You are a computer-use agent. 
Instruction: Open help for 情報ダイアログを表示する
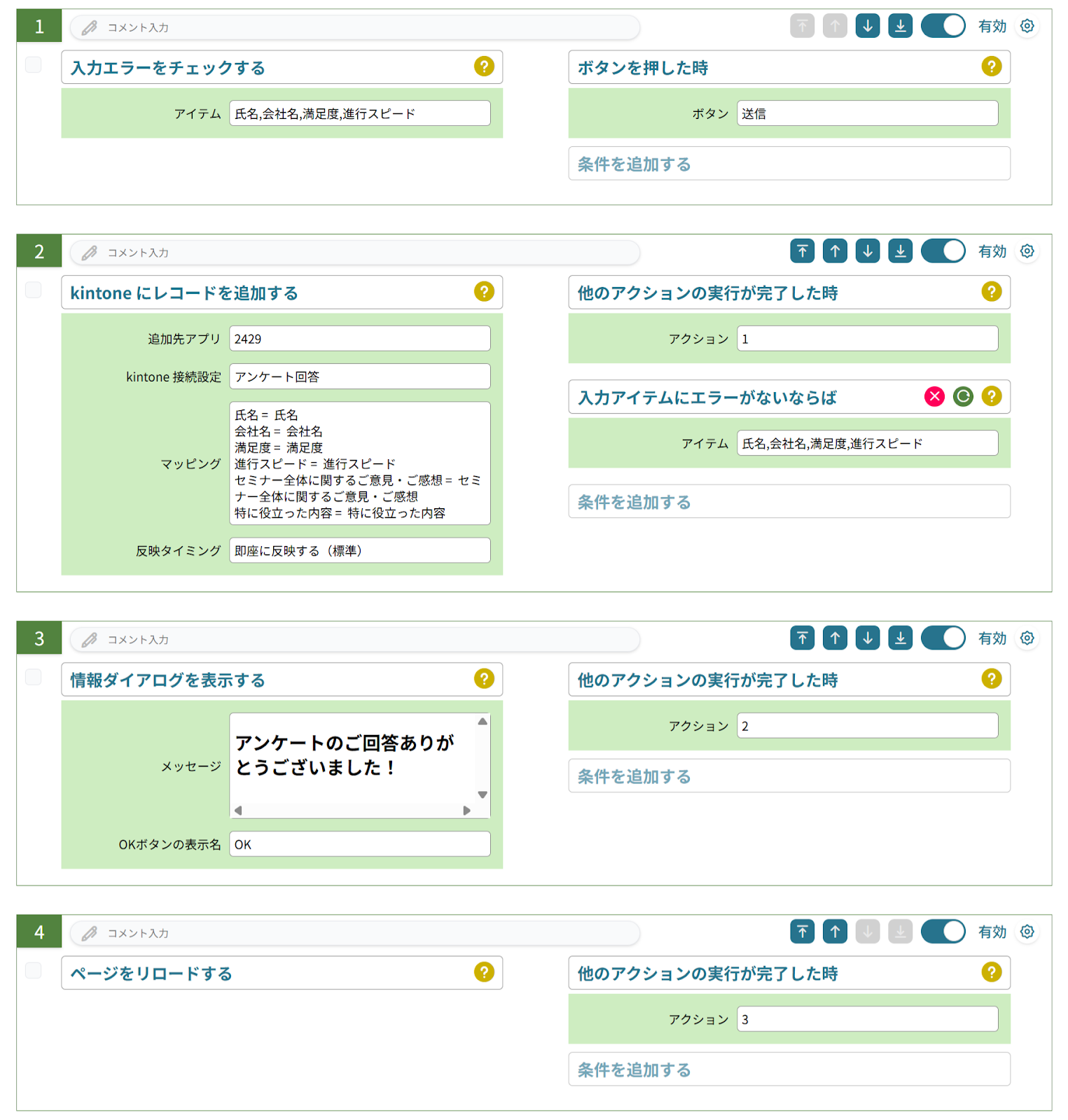(484, 678)
